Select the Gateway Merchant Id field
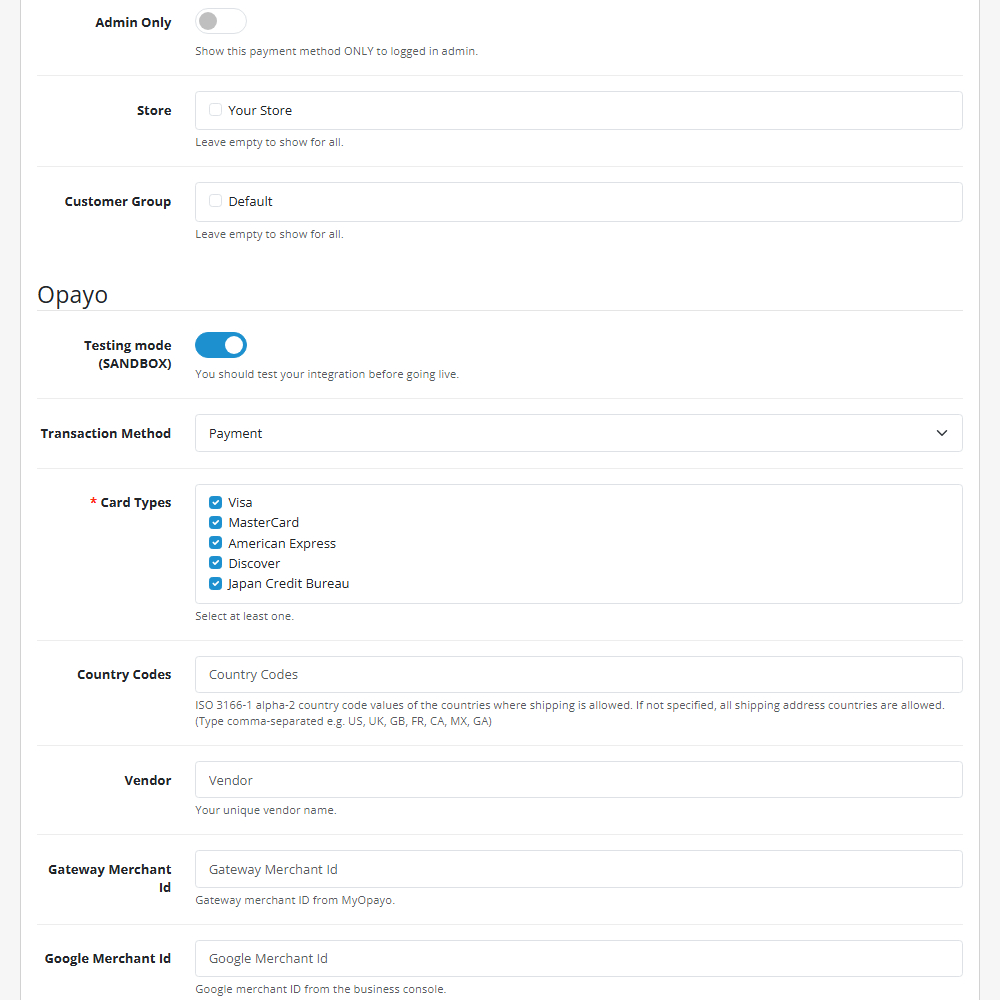 click(x=578, y=869)
